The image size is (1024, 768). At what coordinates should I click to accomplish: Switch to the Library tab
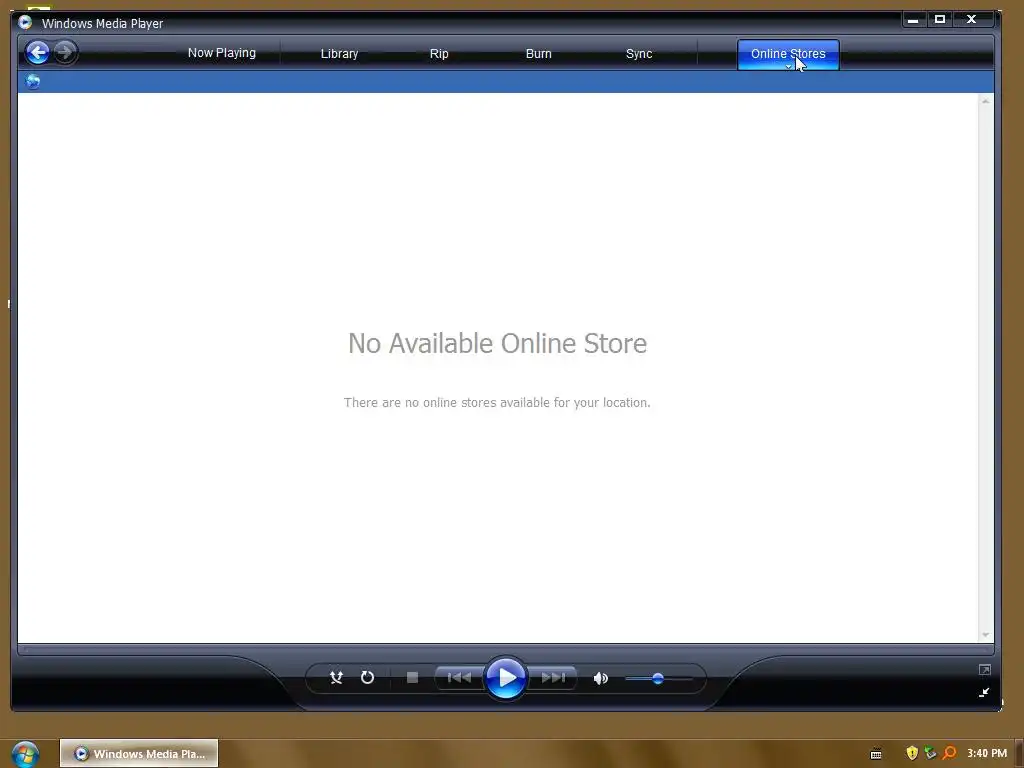(x=340, y=54)
